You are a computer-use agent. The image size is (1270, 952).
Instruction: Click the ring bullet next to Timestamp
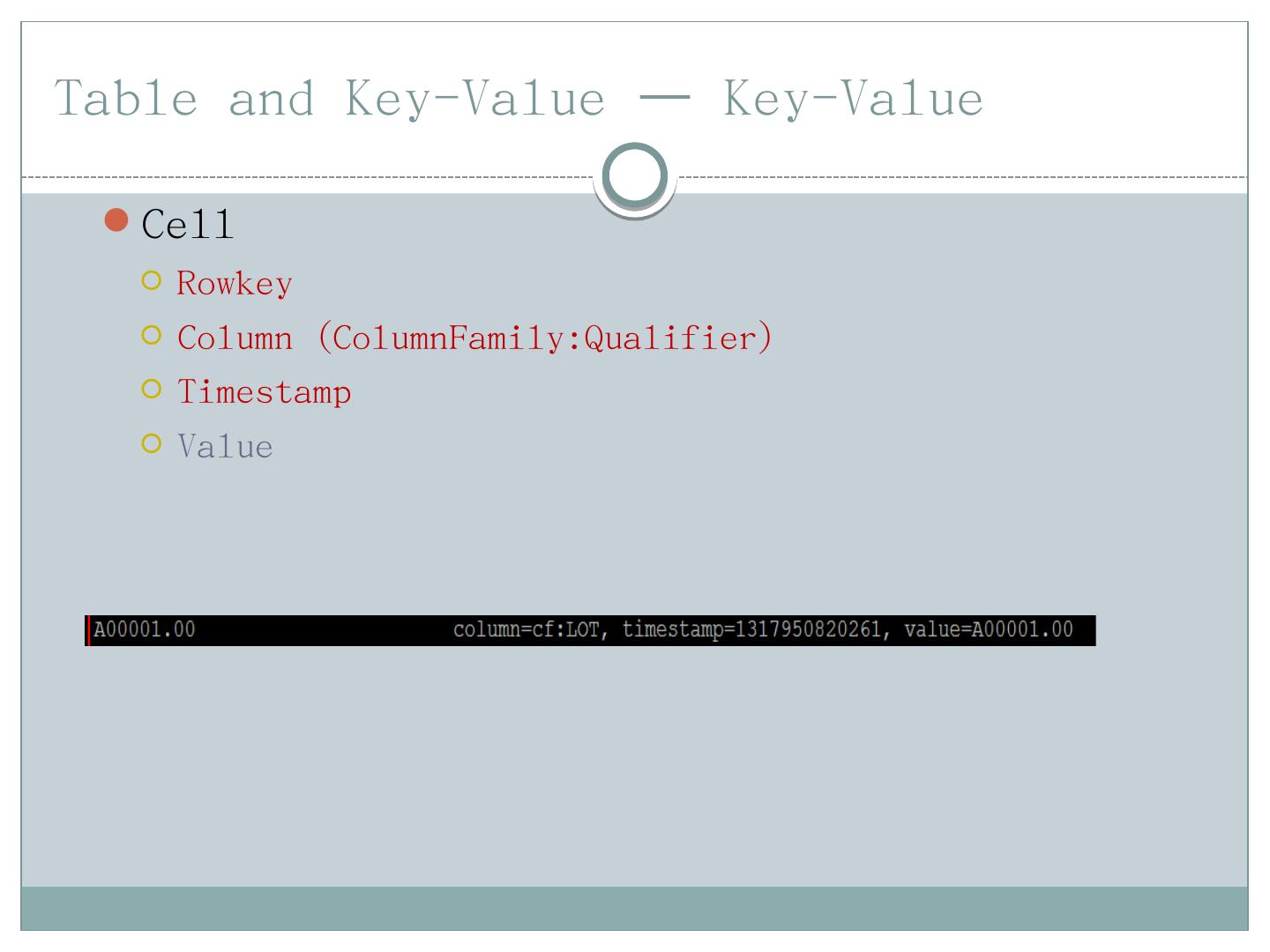(x=152, y=390)
